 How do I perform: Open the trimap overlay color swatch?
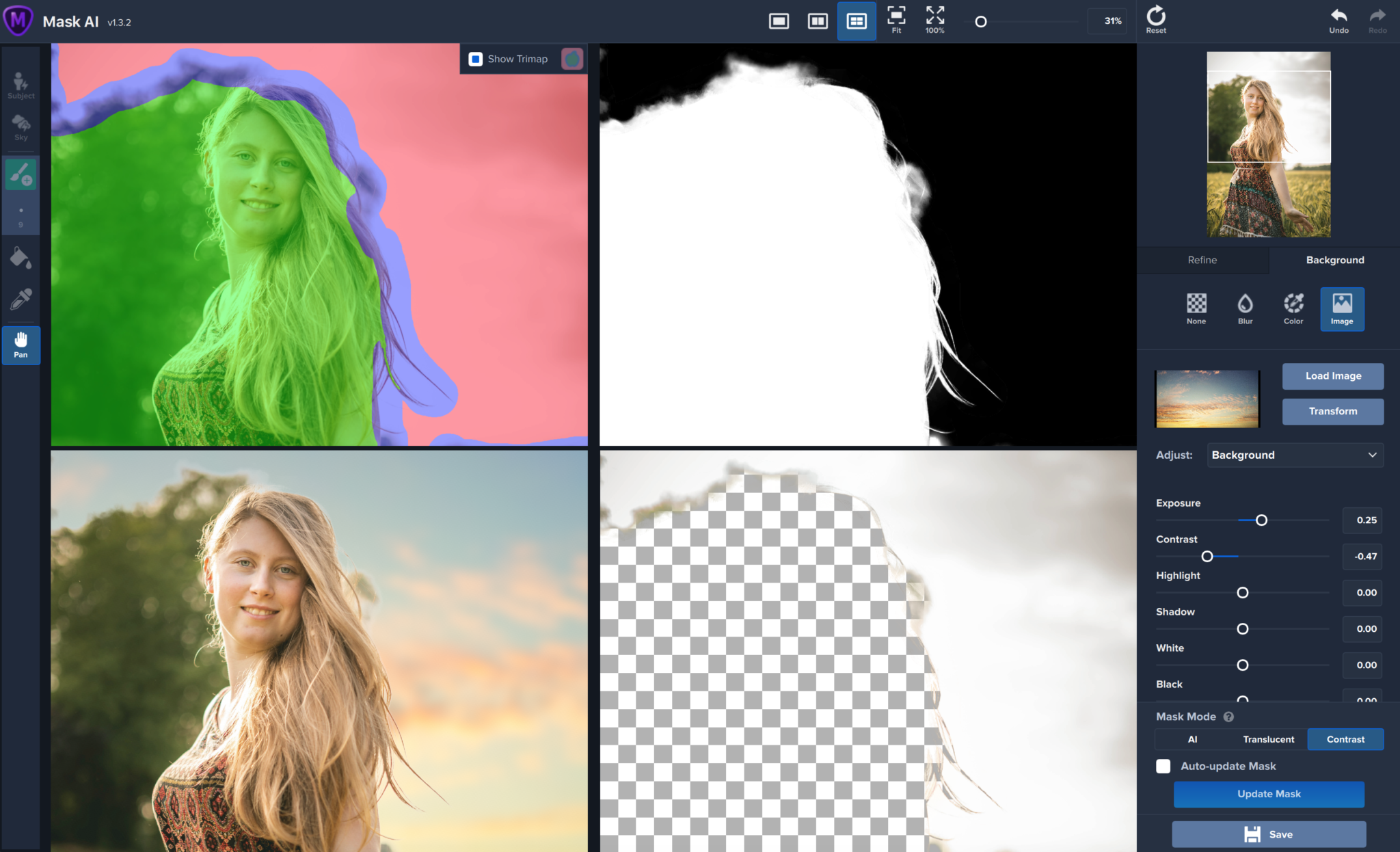tap(571, 59)
